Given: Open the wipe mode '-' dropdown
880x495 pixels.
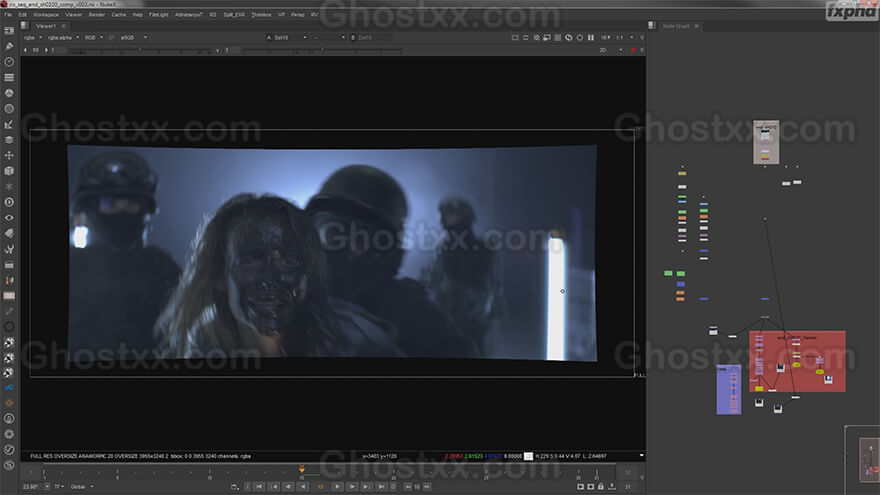Looking at the screenshot, I should pos(329,38).
